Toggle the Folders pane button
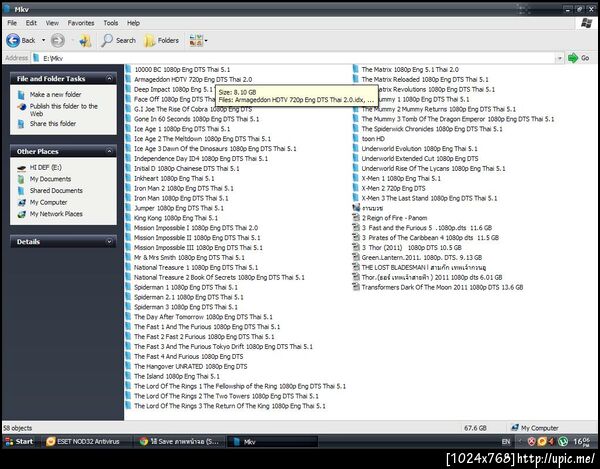The height and width of the screenshot is (469, 600). 161,40
